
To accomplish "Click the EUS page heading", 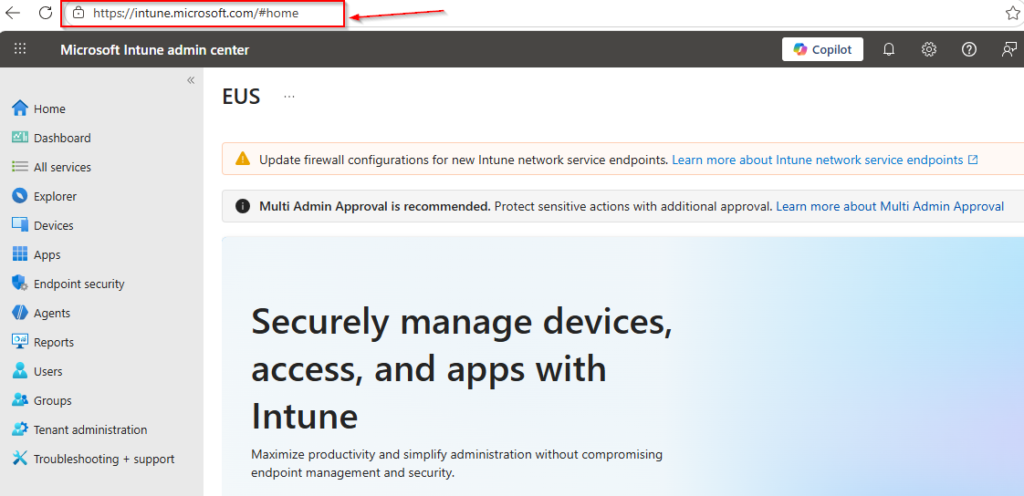I will point(241,97).
